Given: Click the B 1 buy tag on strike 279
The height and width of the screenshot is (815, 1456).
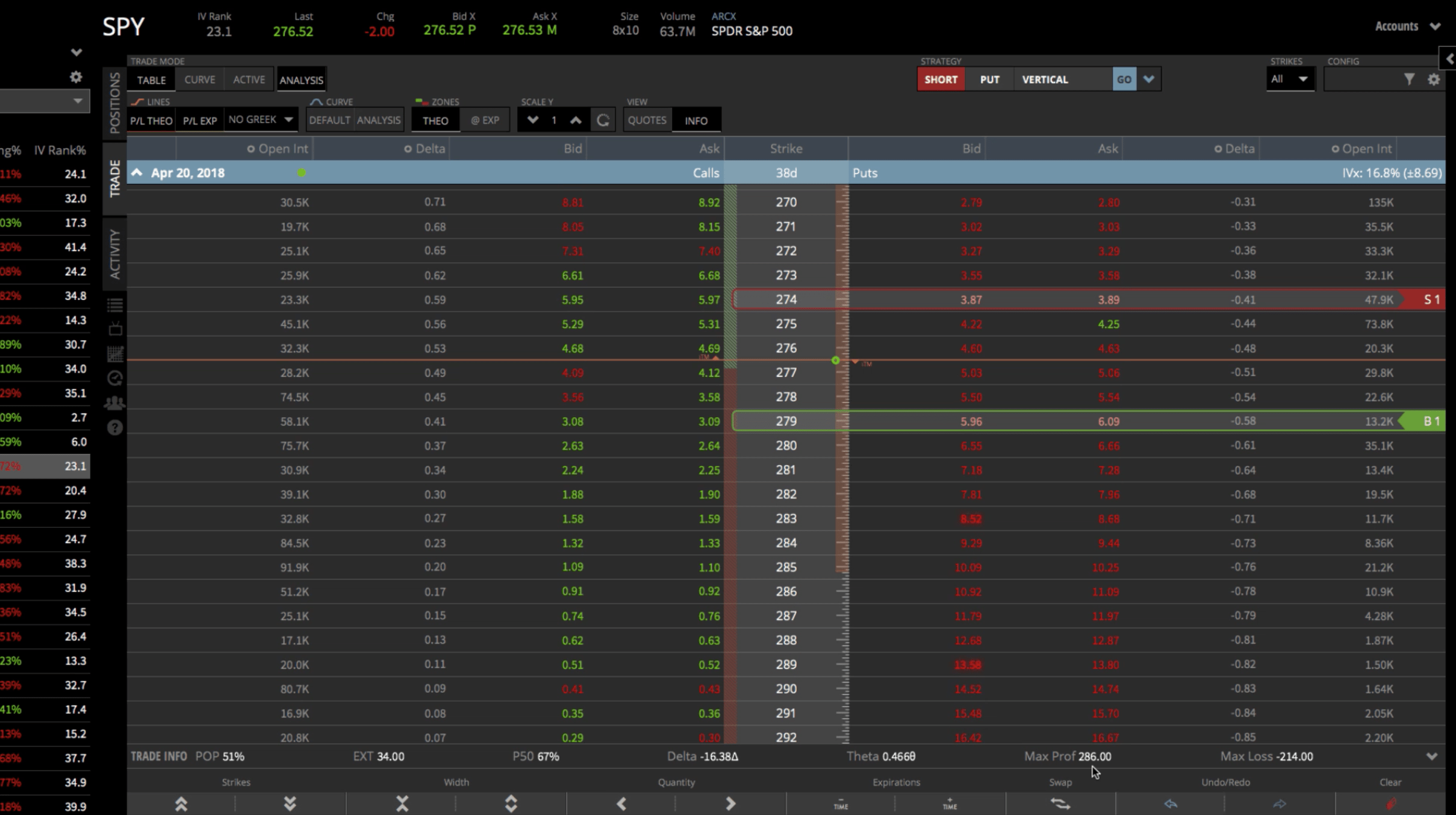Looking at the screenshot, I should point(1423,421).
